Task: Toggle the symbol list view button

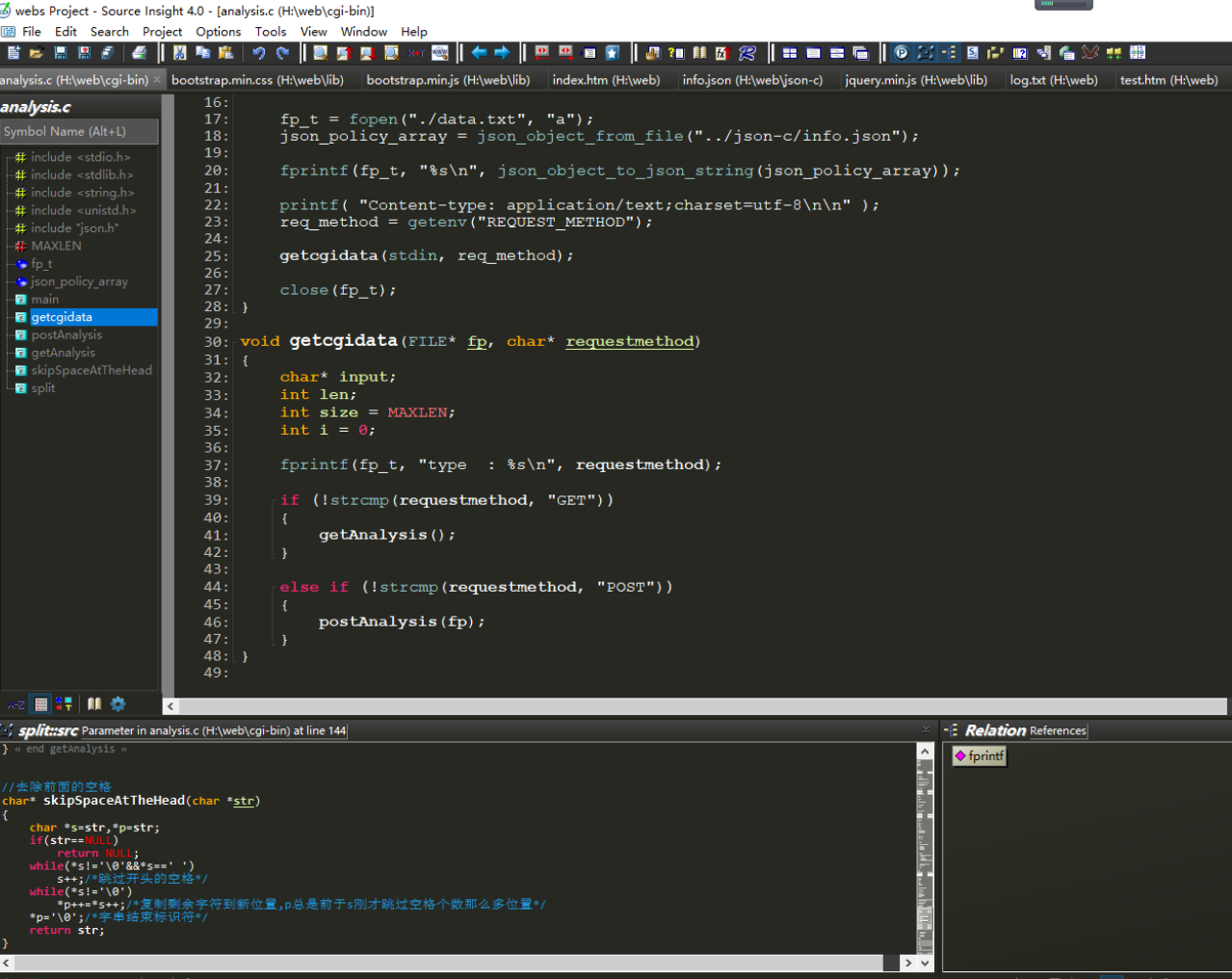Action: 40,704
